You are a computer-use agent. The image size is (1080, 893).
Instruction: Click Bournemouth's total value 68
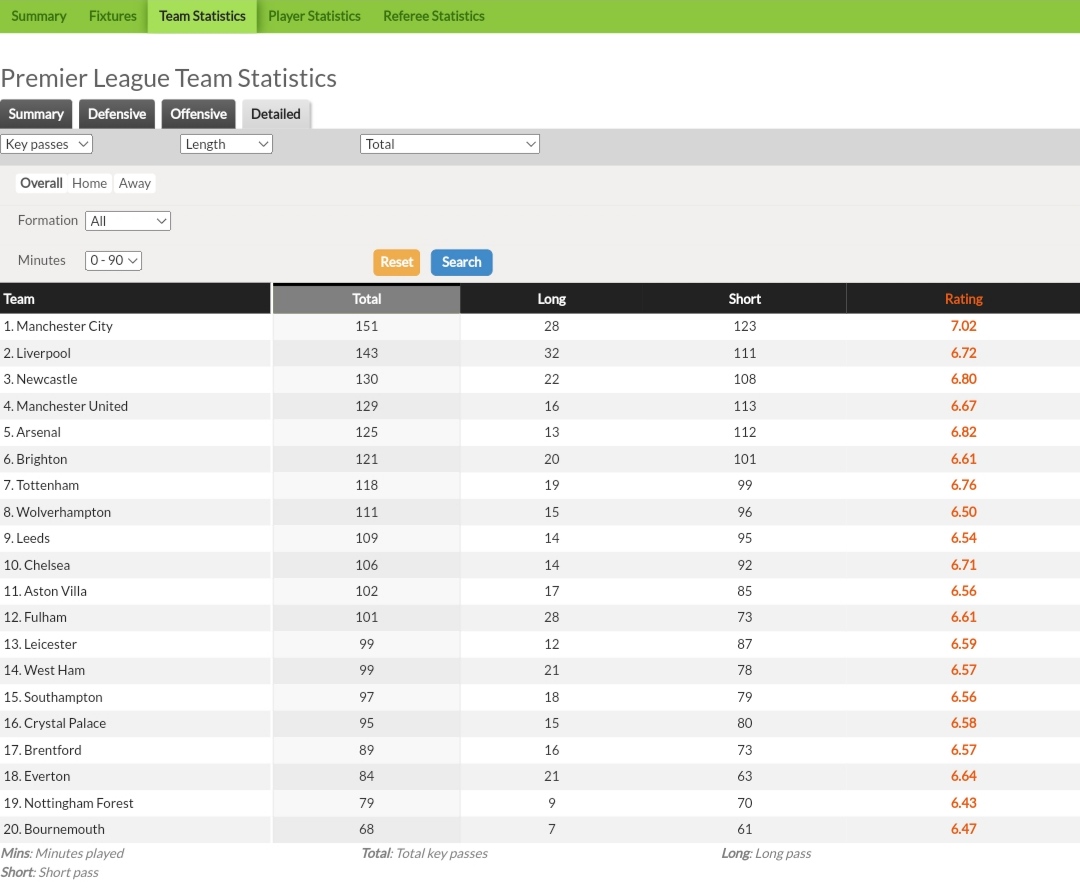[x=366, y=830]
